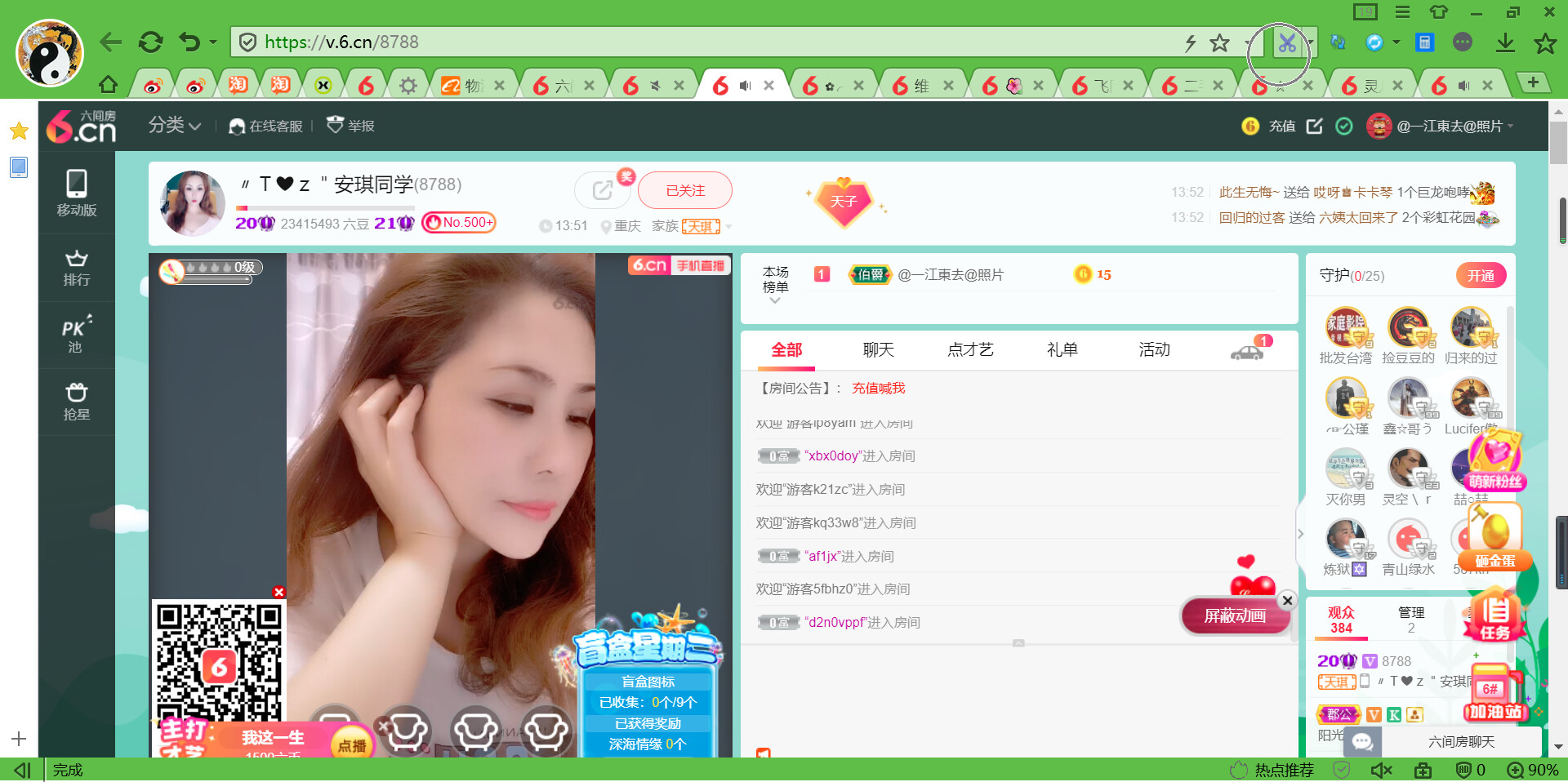This screenshot has width=1568, height=782.
Task: Open the 移动版 mobile version icon
Action: (x=77, y=193)
